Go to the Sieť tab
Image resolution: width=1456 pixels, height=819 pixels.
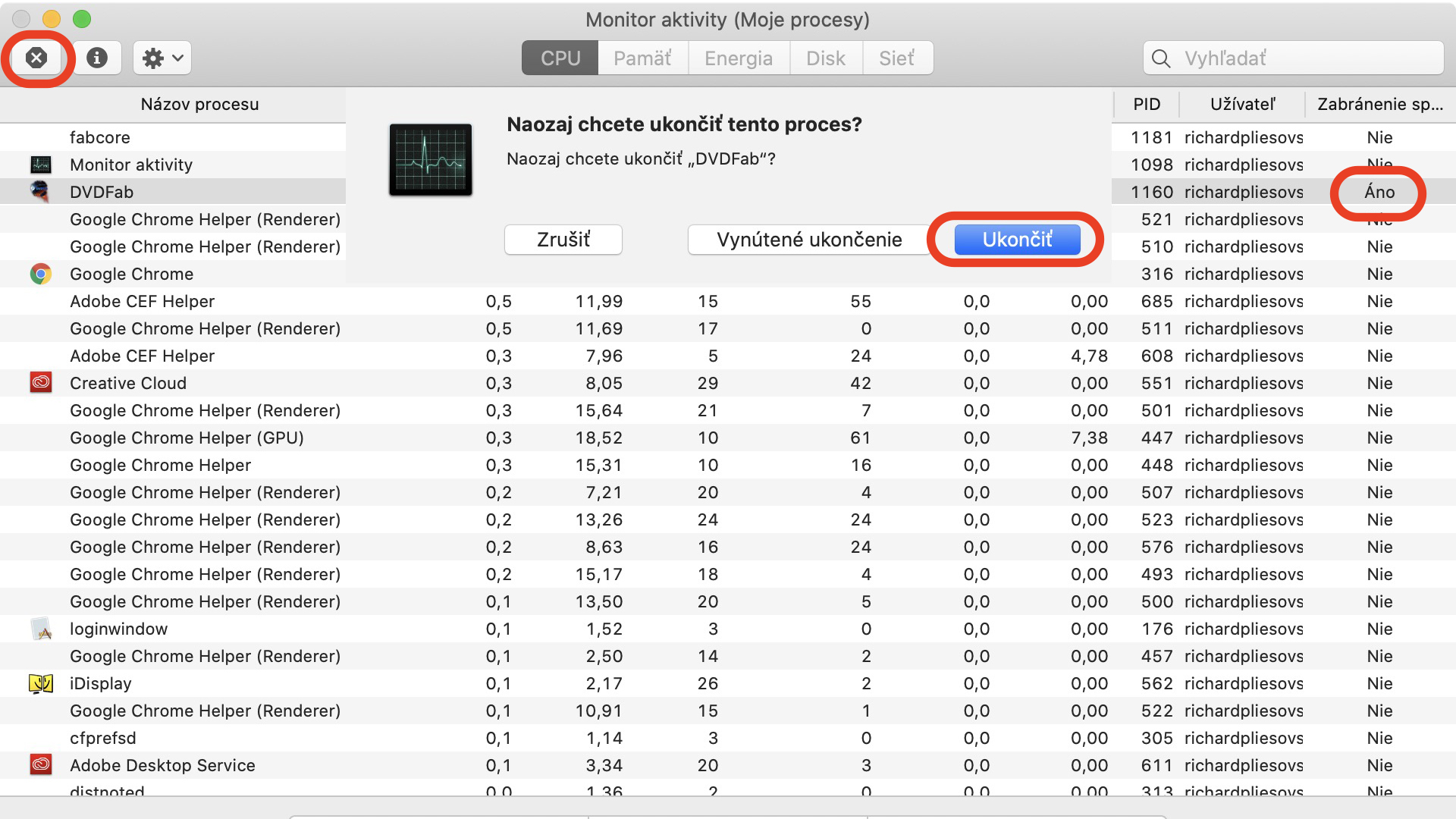click(897, 58)
